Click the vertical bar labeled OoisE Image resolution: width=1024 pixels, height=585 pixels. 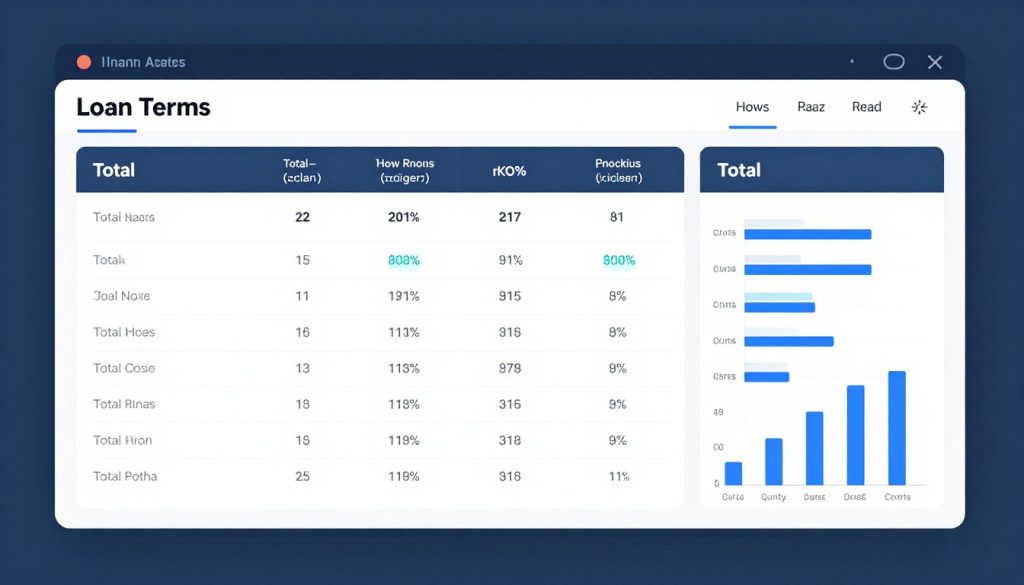point(856,435)
